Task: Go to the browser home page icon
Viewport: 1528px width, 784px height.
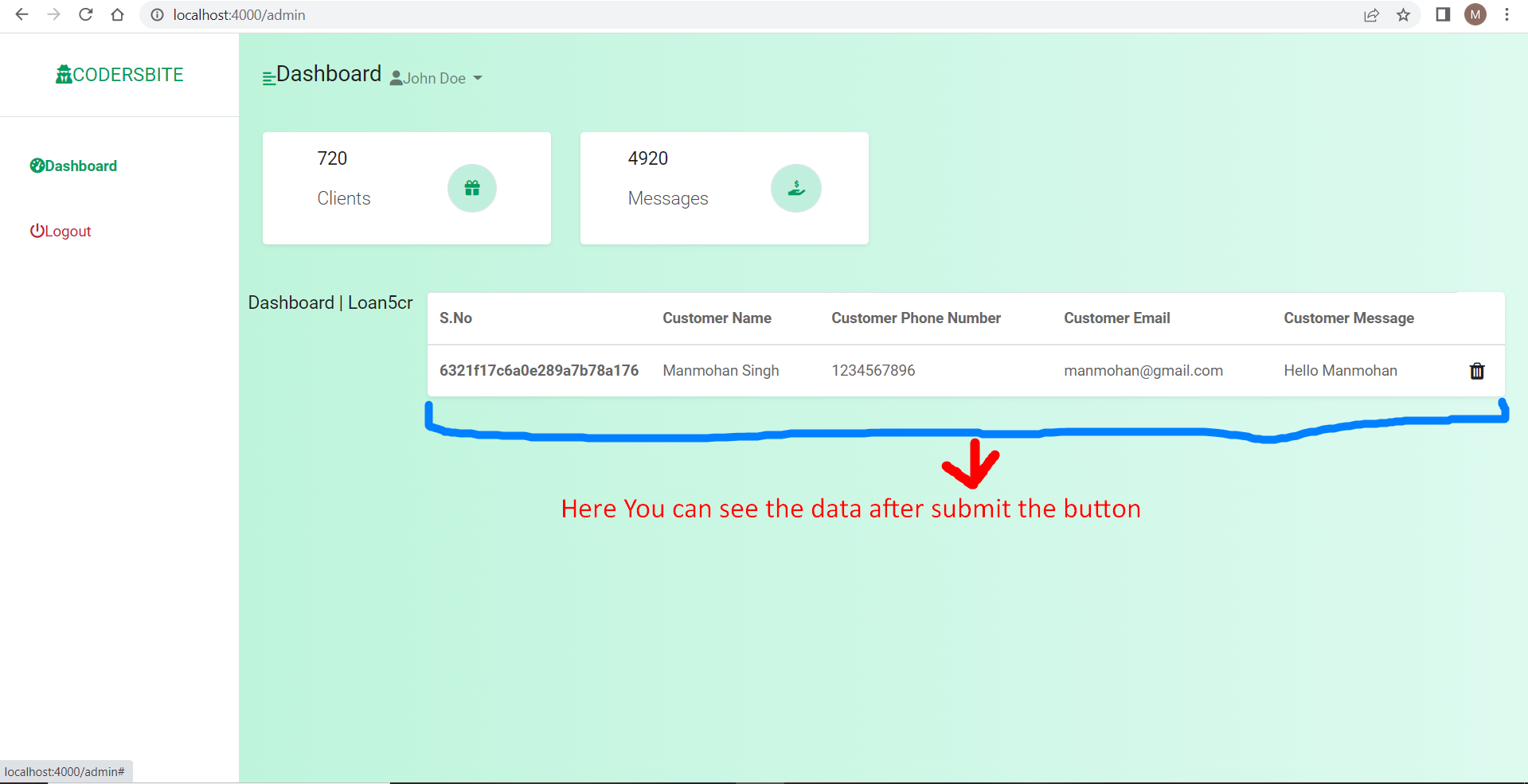Action: tap(118, 14)
